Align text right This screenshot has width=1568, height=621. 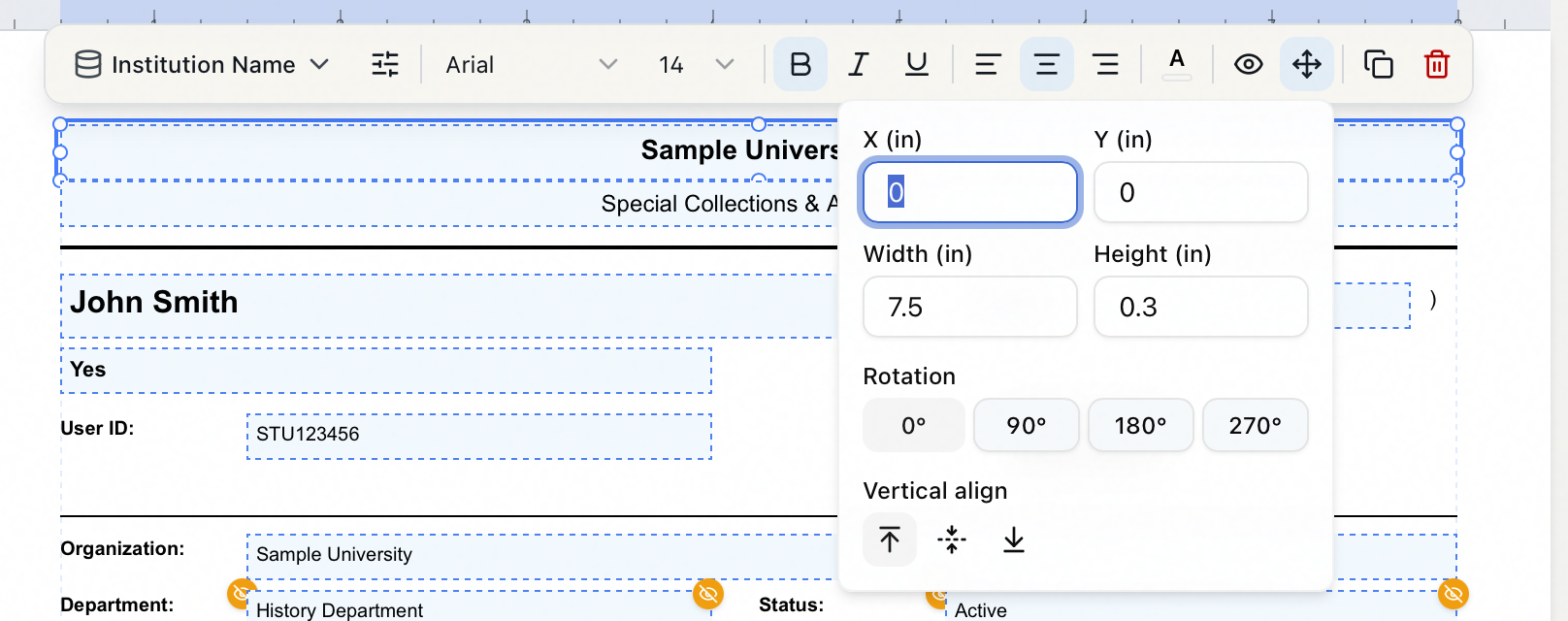click(x=1105, y=65)
